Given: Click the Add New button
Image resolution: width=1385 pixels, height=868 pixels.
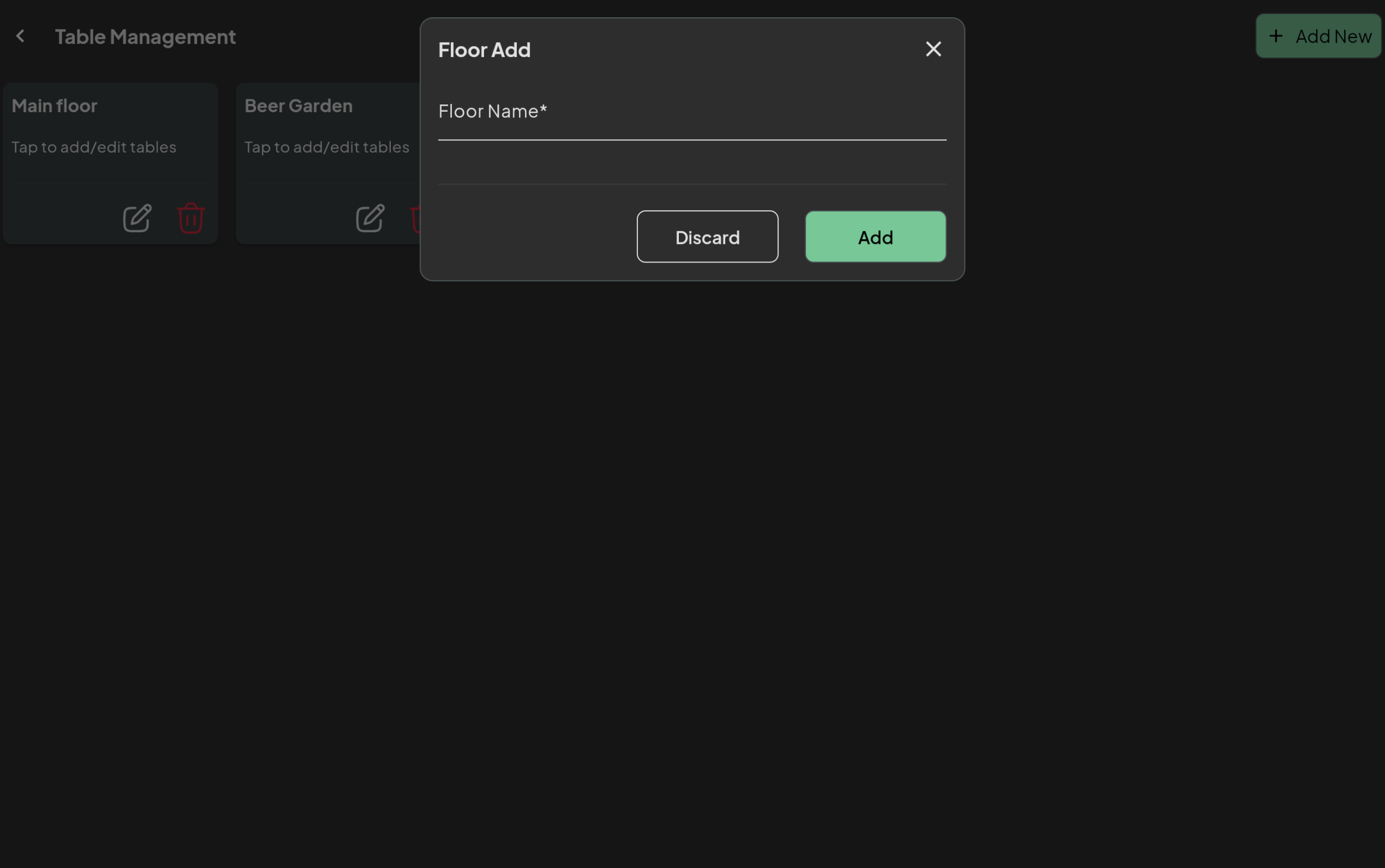Looking at the screenshot, I should [x=1318, y=37].
